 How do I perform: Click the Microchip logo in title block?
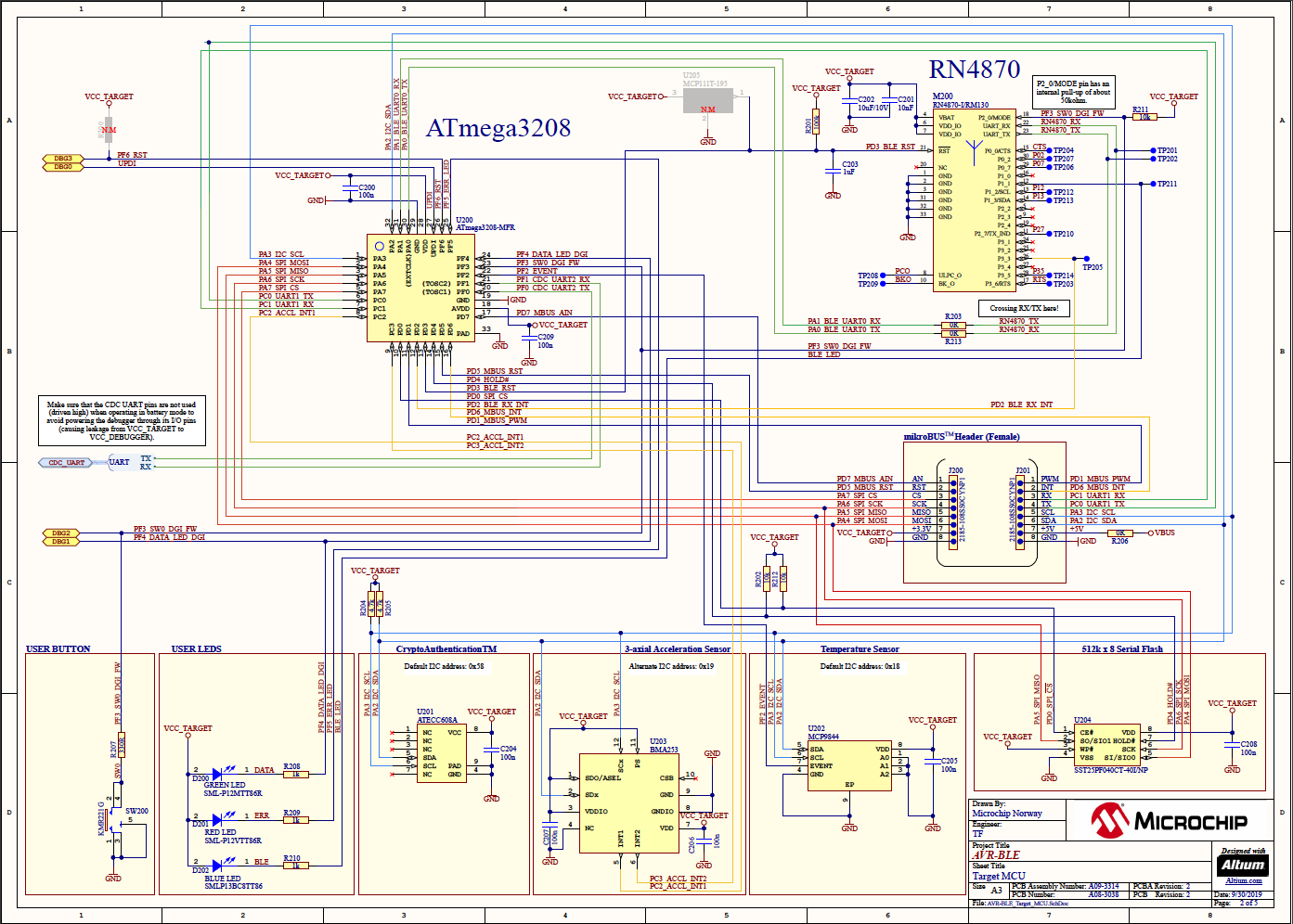(1170, 821)
